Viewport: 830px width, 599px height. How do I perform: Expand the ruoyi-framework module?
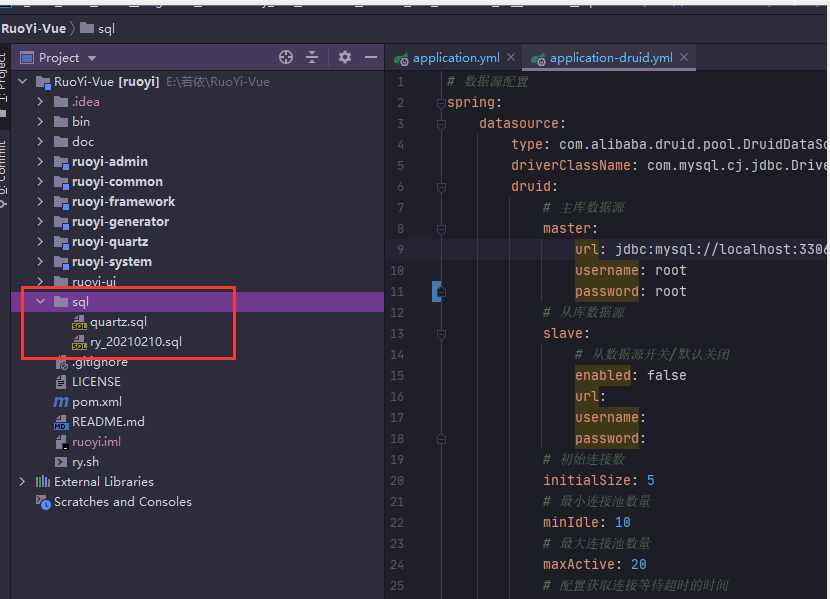(40, 202)
